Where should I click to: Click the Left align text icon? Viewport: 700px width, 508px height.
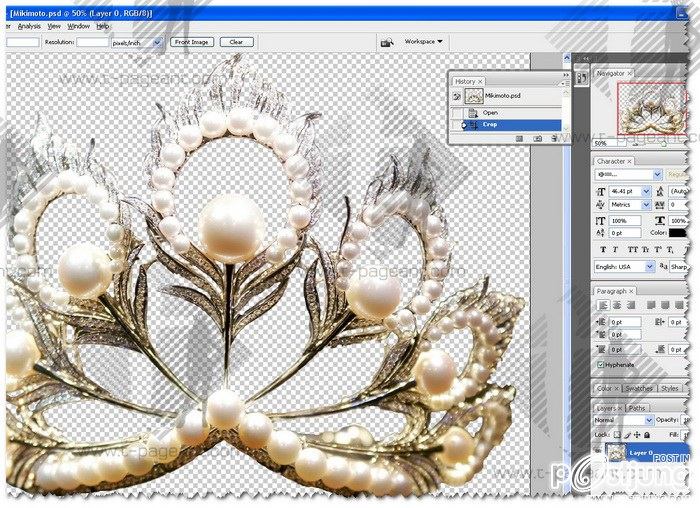pos(603,305)
